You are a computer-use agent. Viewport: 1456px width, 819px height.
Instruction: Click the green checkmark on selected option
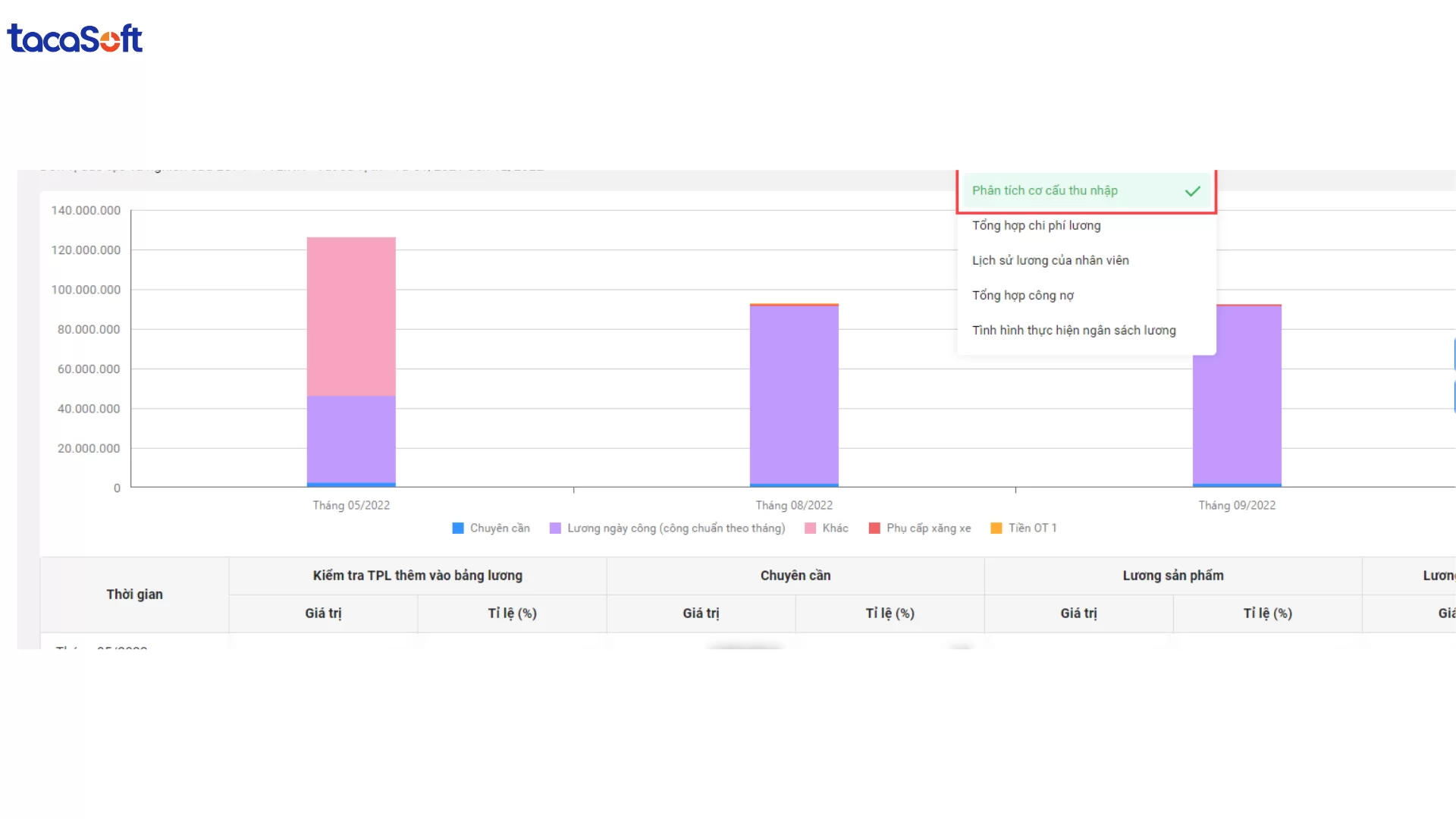[x=1192, y=191]
